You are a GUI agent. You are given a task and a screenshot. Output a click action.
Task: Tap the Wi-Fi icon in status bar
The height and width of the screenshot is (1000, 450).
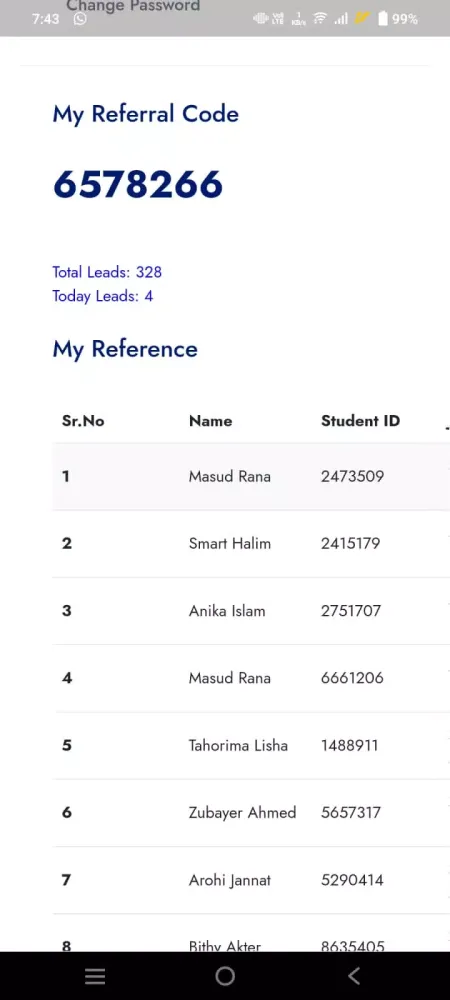(x=320, y=19)
